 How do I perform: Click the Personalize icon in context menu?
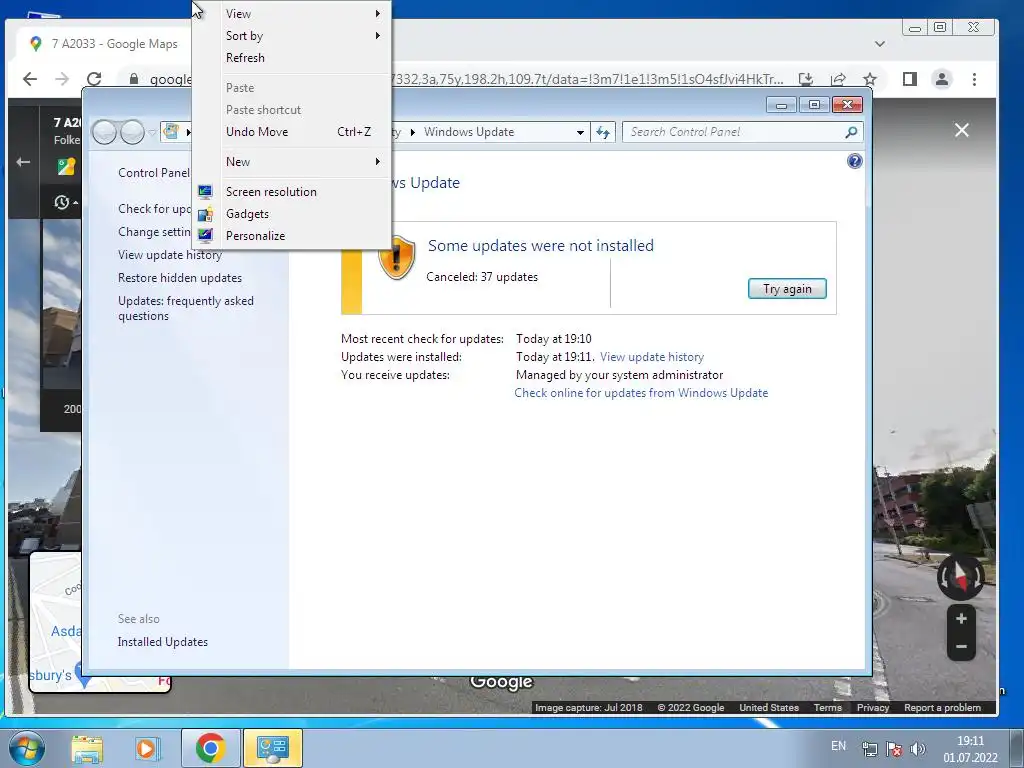(205, 236)
